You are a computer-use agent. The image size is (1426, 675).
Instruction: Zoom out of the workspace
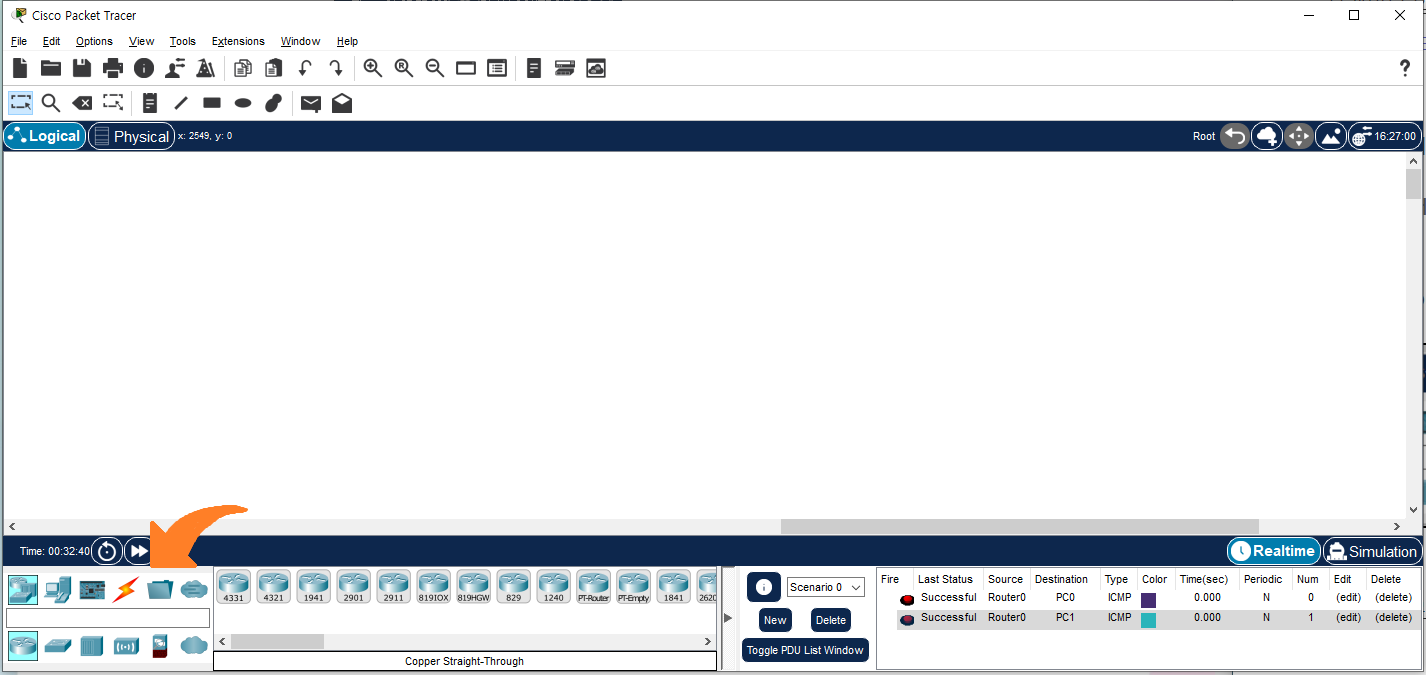(x=434, y=68)
